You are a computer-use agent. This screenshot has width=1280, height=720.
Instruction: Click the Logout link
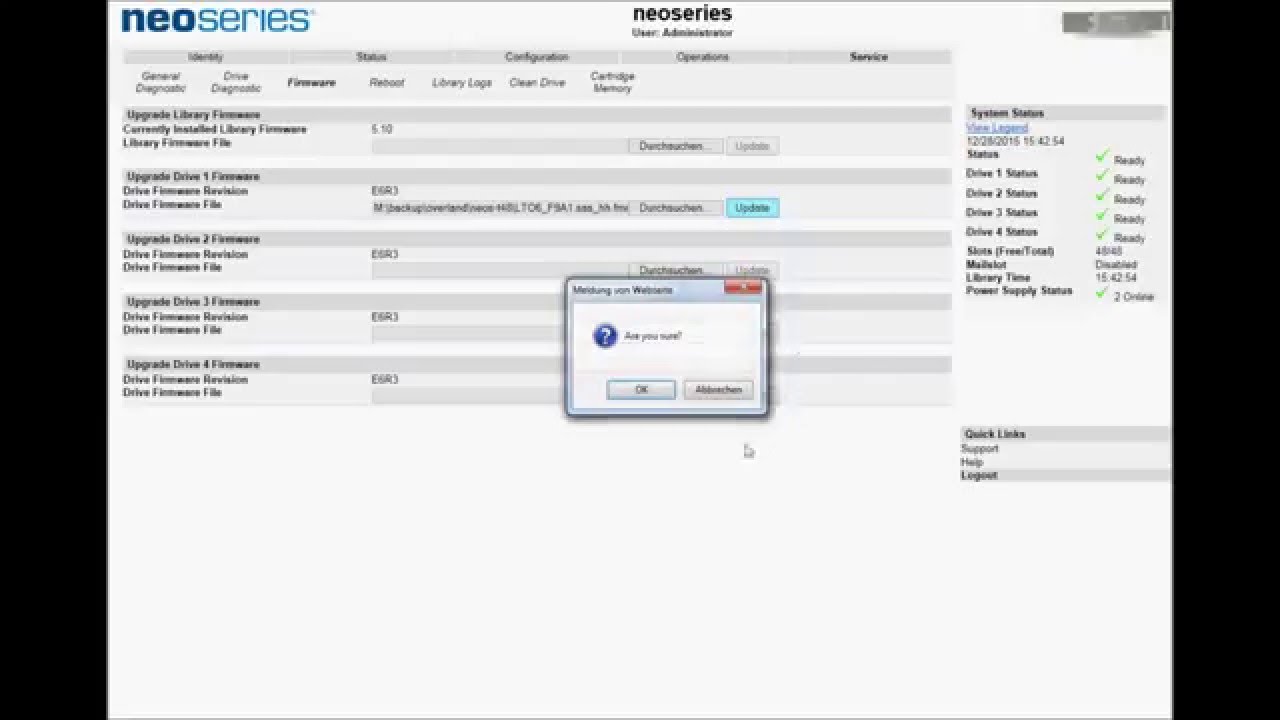[x=979, y=475]
